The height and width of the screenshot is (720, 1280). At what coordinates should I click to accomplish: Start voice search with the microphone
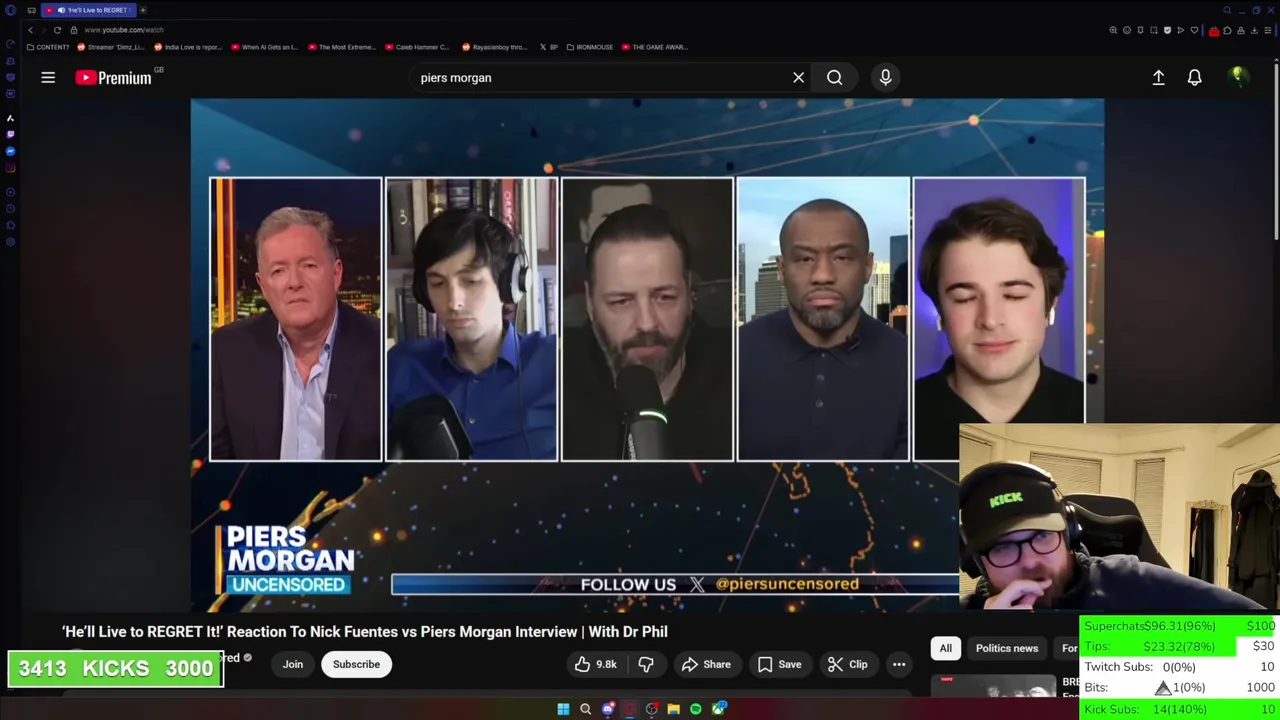(885, 77)
